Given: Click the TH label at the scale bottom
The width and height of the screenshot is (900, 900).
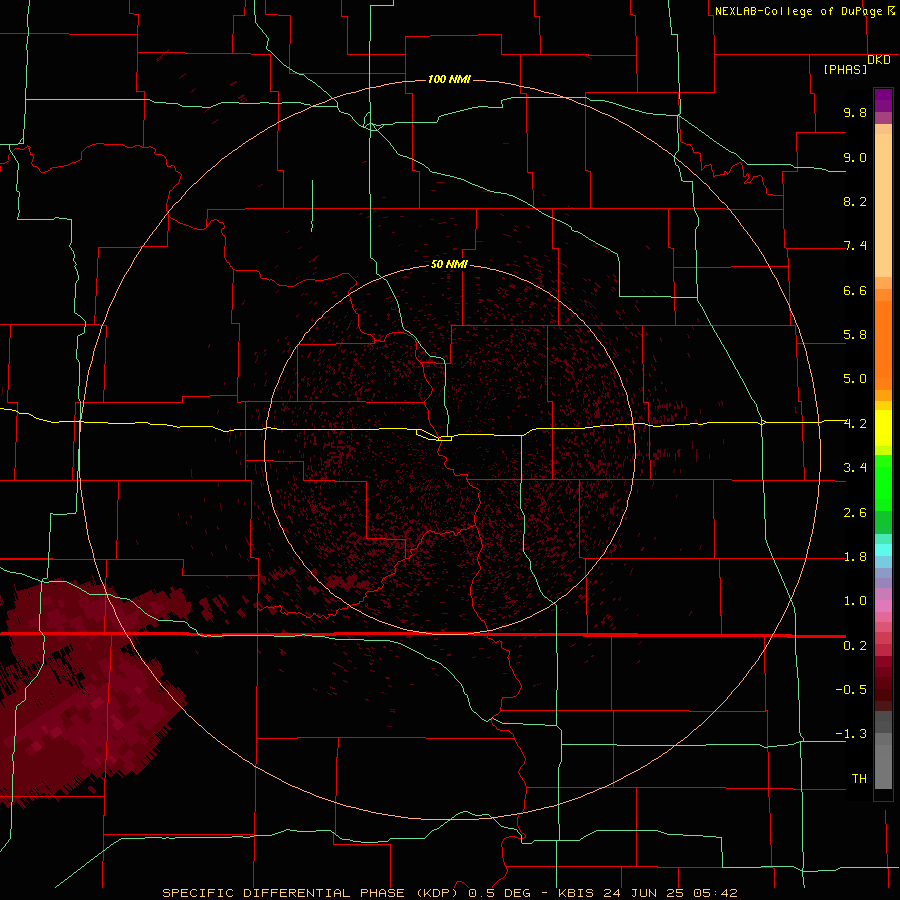Looking at the screenshot, I should [859, 779].
